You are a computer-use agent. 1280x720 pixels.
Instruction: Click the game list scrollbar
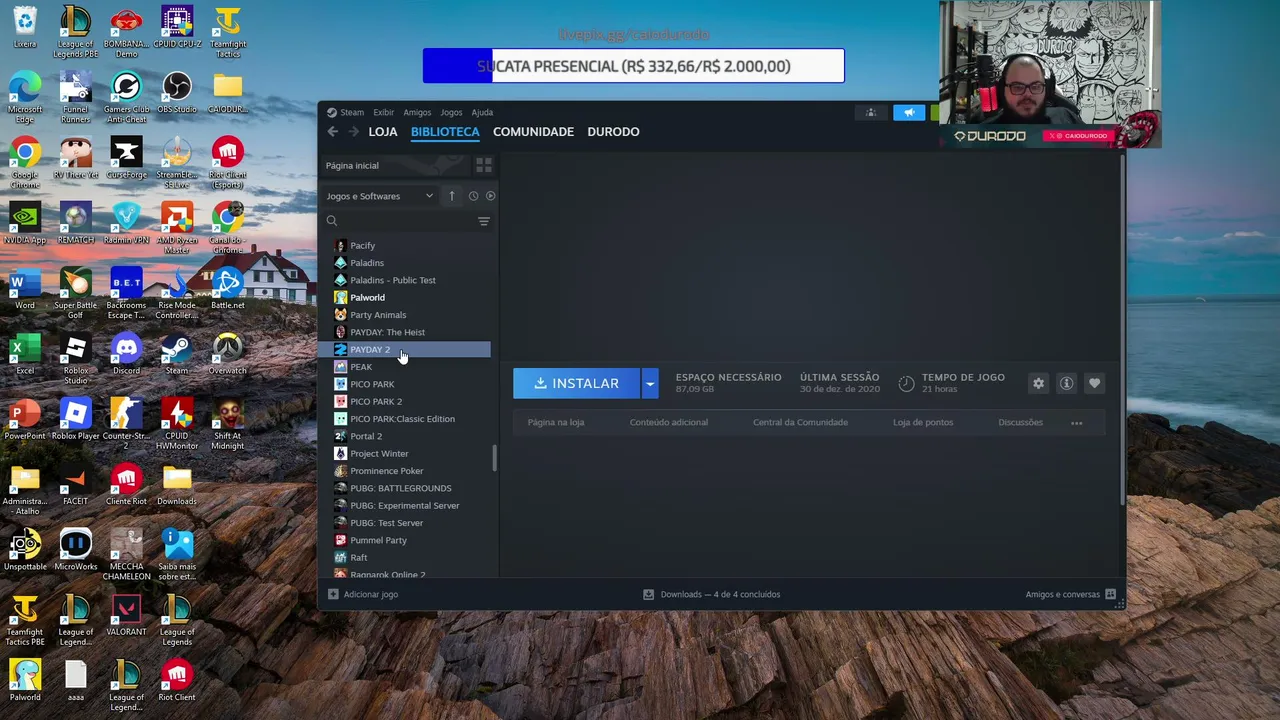pos(495,458)
